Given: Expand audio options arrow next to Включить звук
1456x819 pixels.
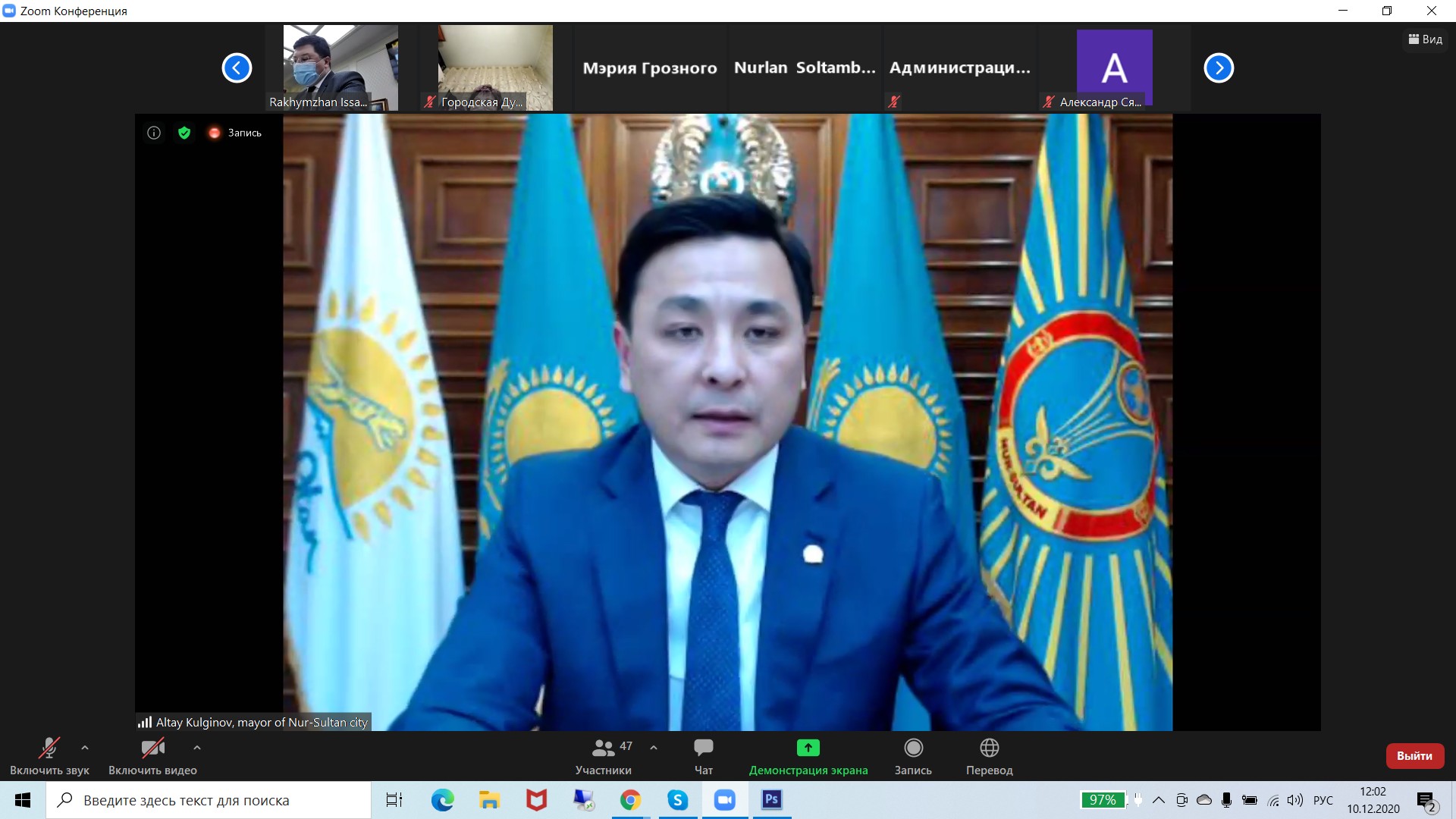Looking at the screenshot, I should pos(85,748).
